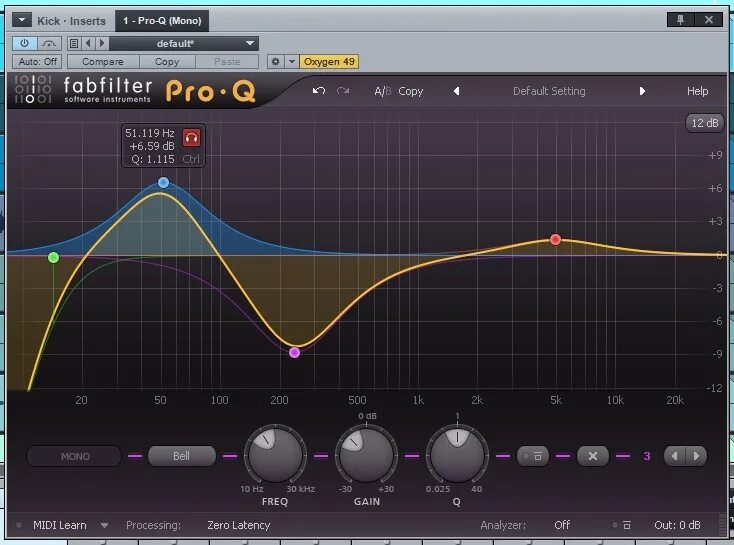
Task: Click the Auto: Off automation button
Action: [37, 61]
